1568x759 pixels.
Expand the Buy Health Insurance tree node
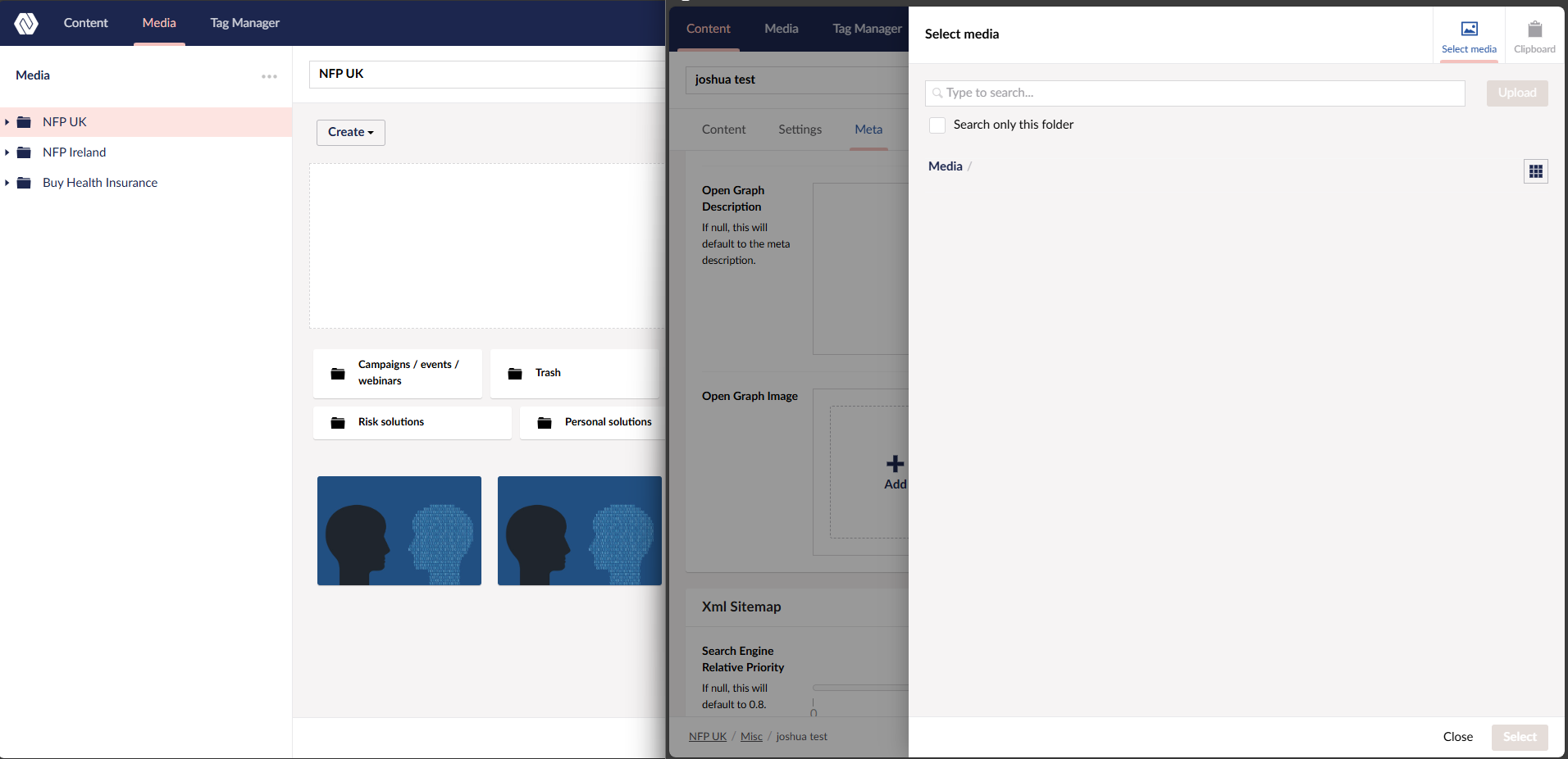click(7, 183)
